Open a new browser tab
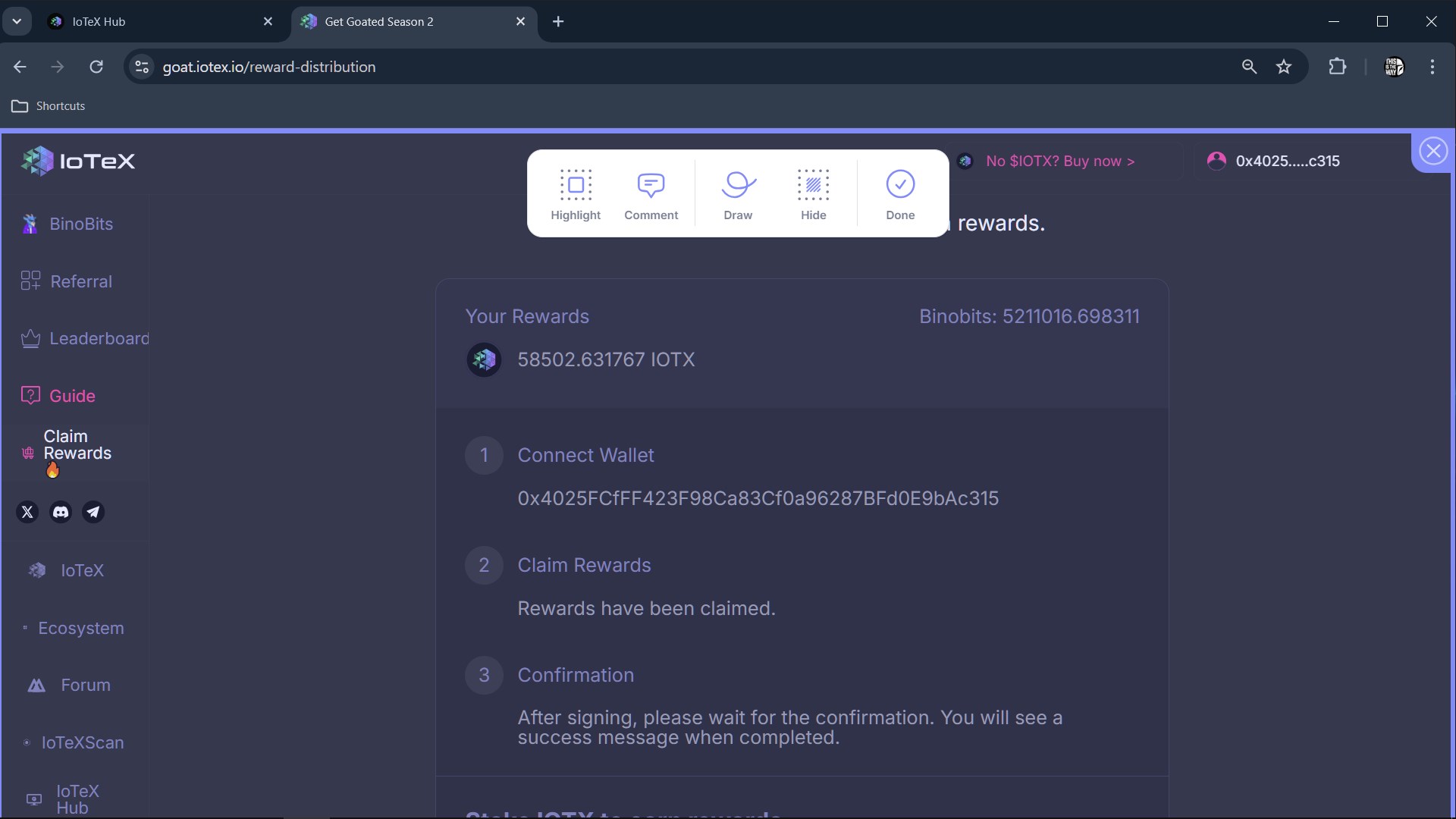 pos(558,21)
